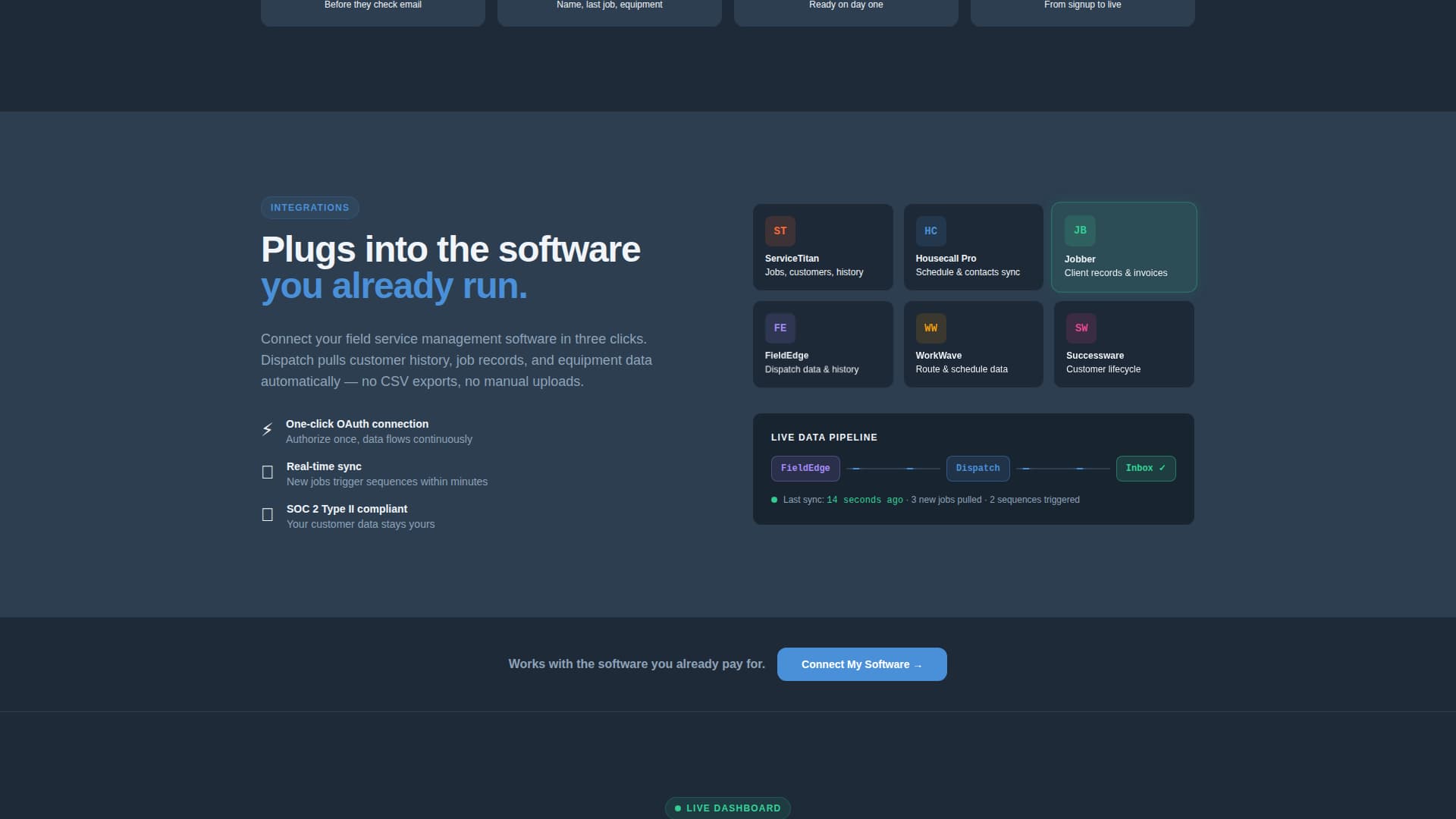Click 'Dispatch data & history' description
The height and width of the screenshot is (819, 1456).
(x=811, y=369)
